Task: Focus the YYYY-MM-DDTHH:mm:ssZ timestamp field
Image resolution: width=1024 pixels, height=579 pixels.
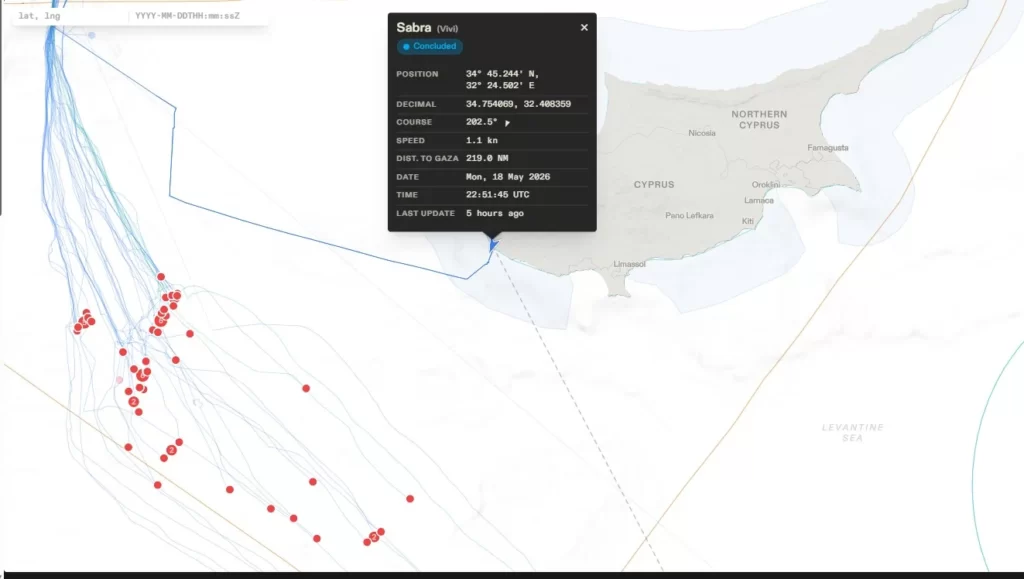Action: (197, 16)
